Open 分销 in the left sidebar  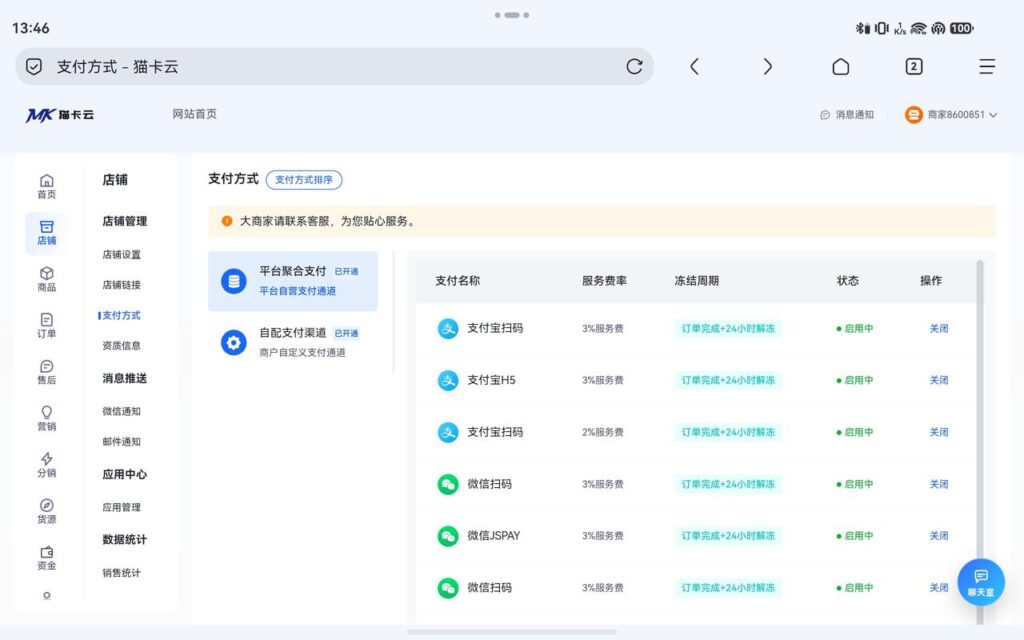tap(46, 465)
